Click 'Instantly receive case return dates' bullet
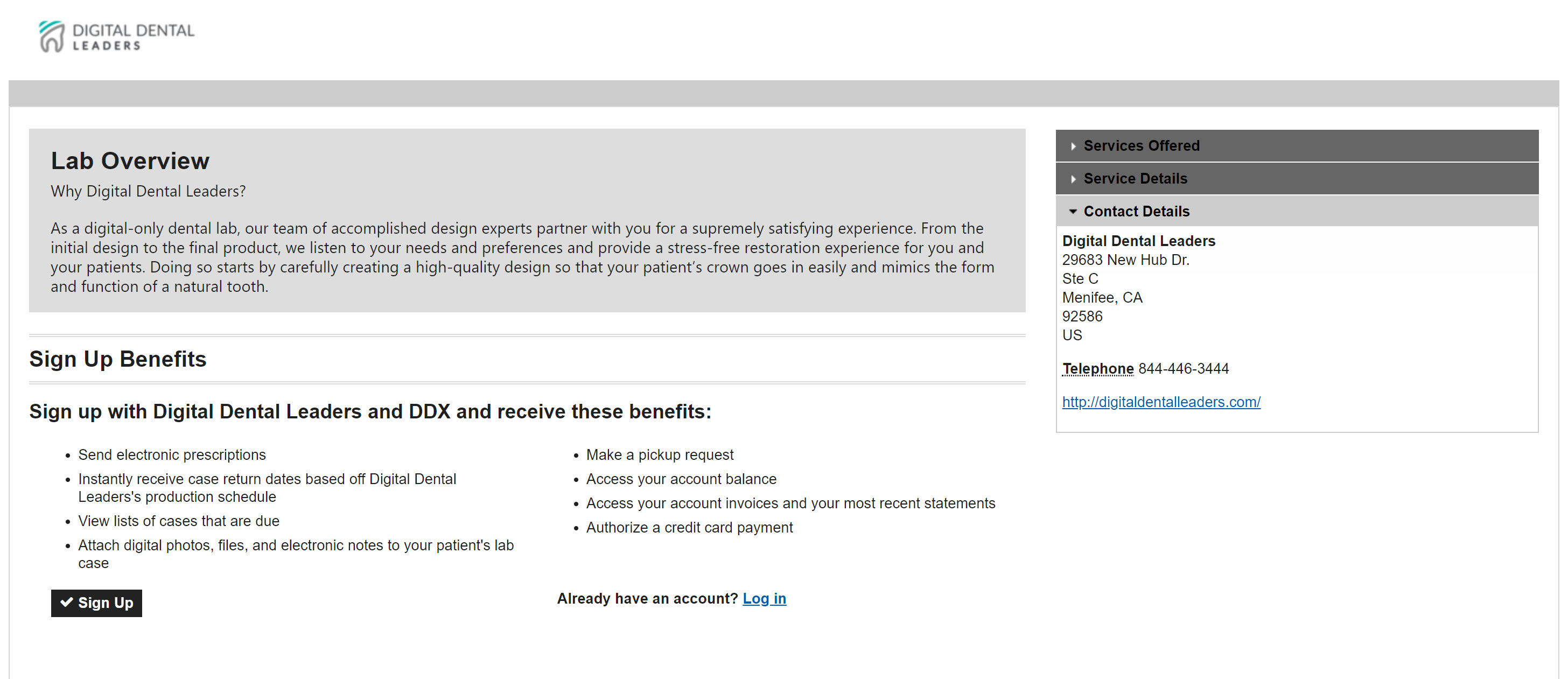Screen dimensions: 1568x679 click(267, 488)
